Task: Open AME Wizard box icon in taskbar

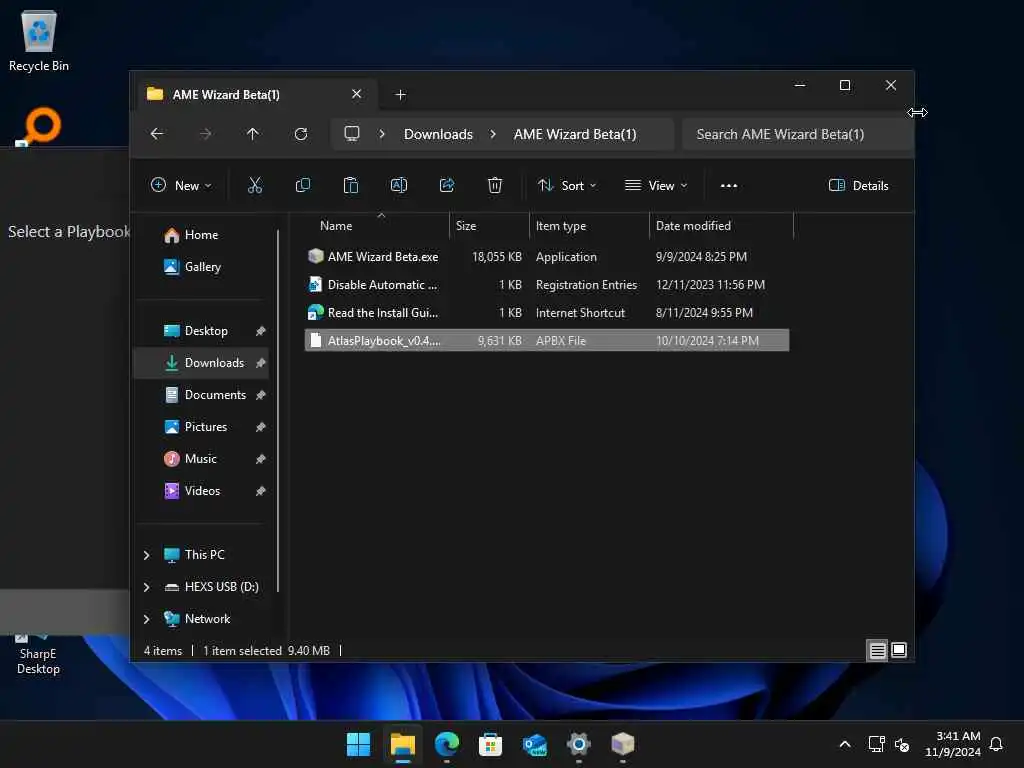Action: pyautogui.click(x=623, y=744)
